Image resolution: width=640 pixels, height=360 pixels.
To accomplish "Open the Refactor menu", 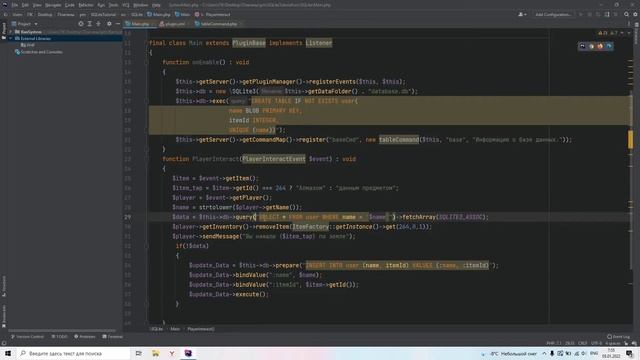I will [86, 5].
